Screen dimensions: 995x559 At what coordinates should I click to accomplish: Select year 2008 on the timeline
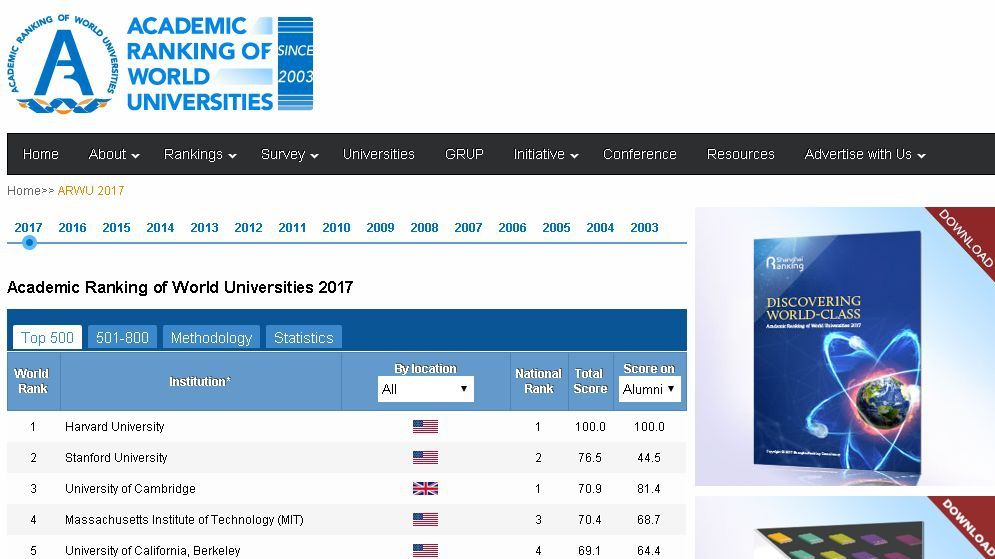pos(424,227)
